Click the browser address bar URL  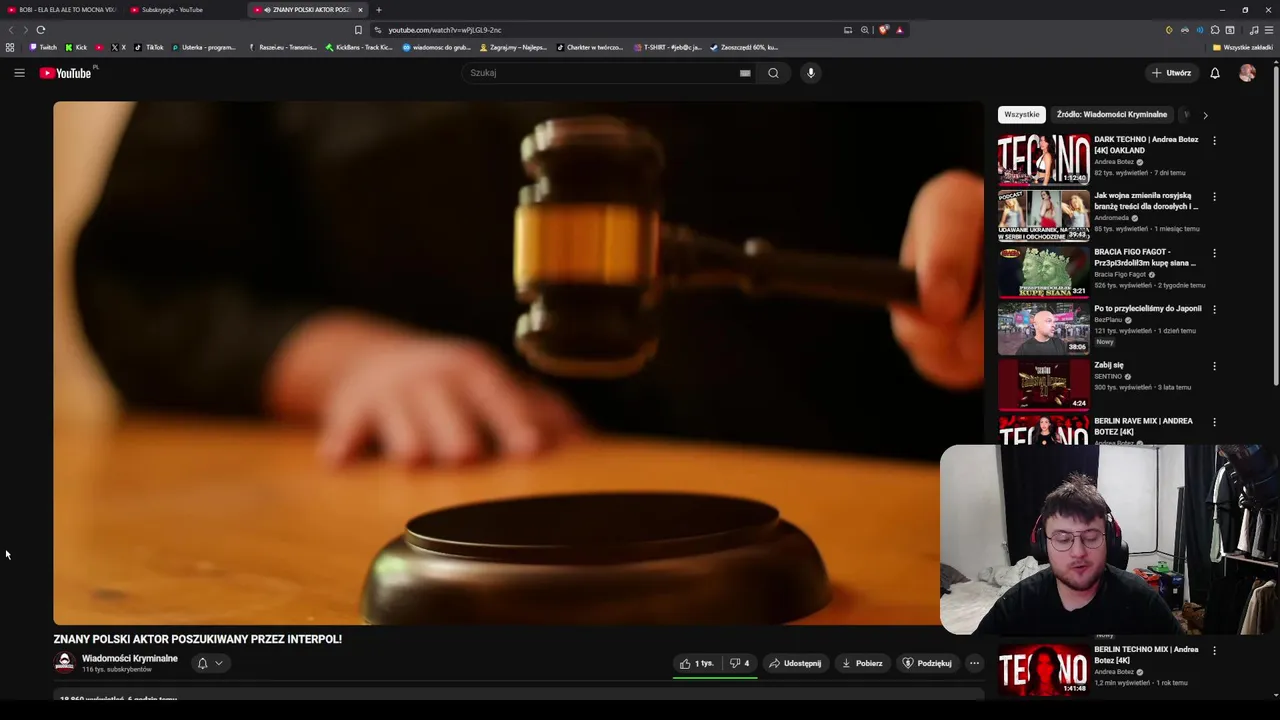tap(444, 30)
